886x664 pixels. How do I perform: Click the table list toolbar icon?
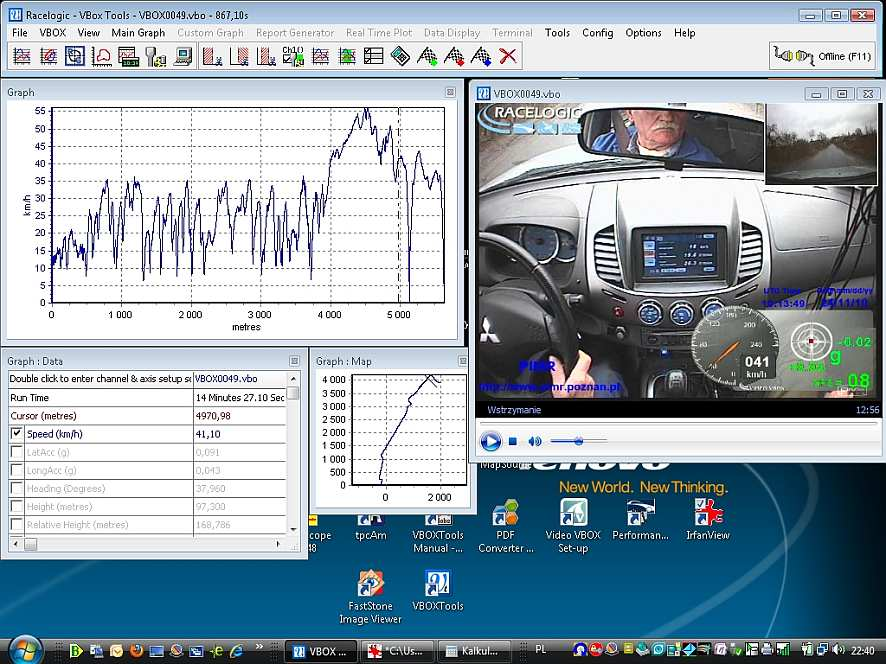click(373, 57)
